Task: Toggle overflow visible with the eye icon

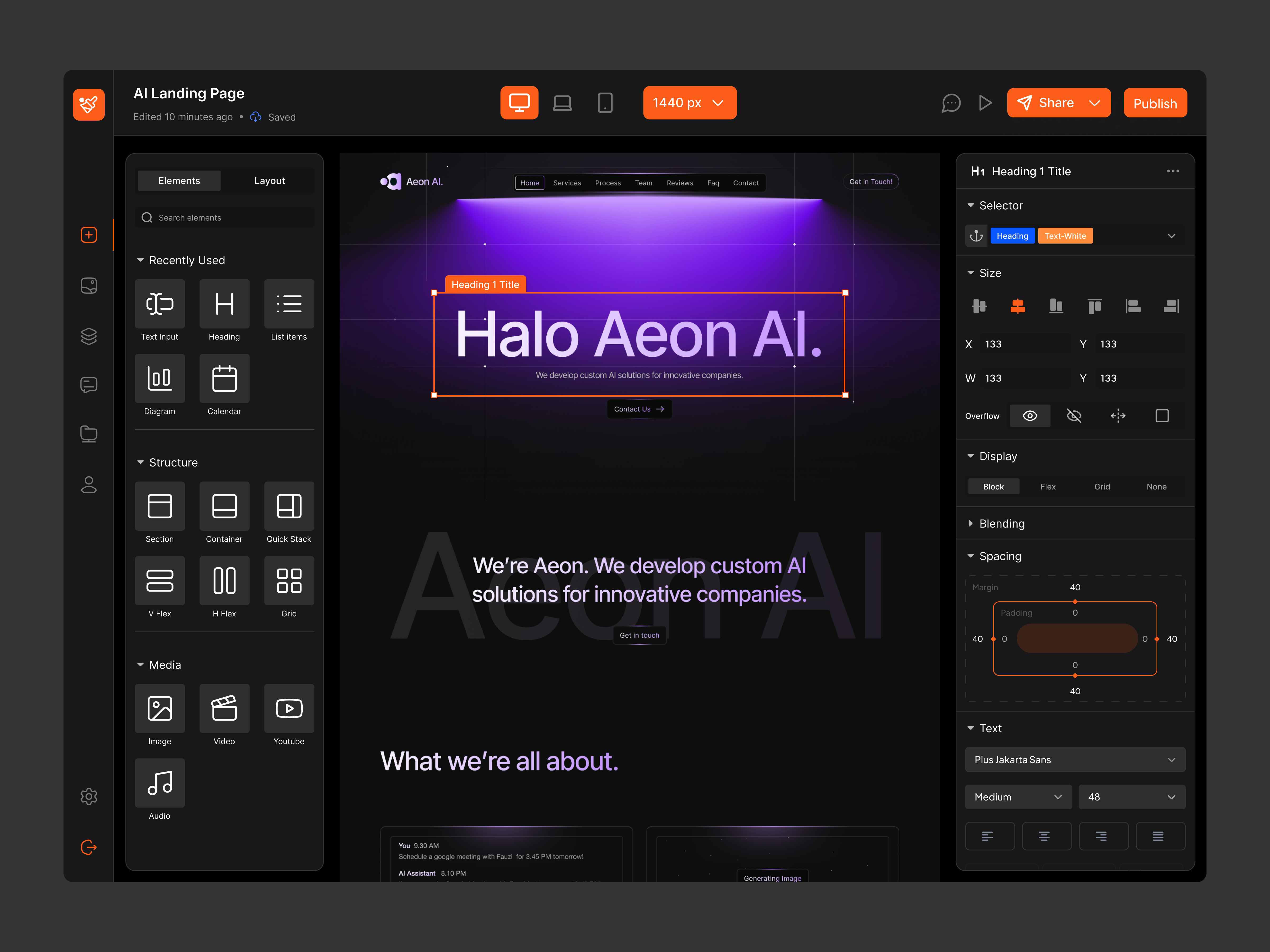Action: click(1030, 415)
